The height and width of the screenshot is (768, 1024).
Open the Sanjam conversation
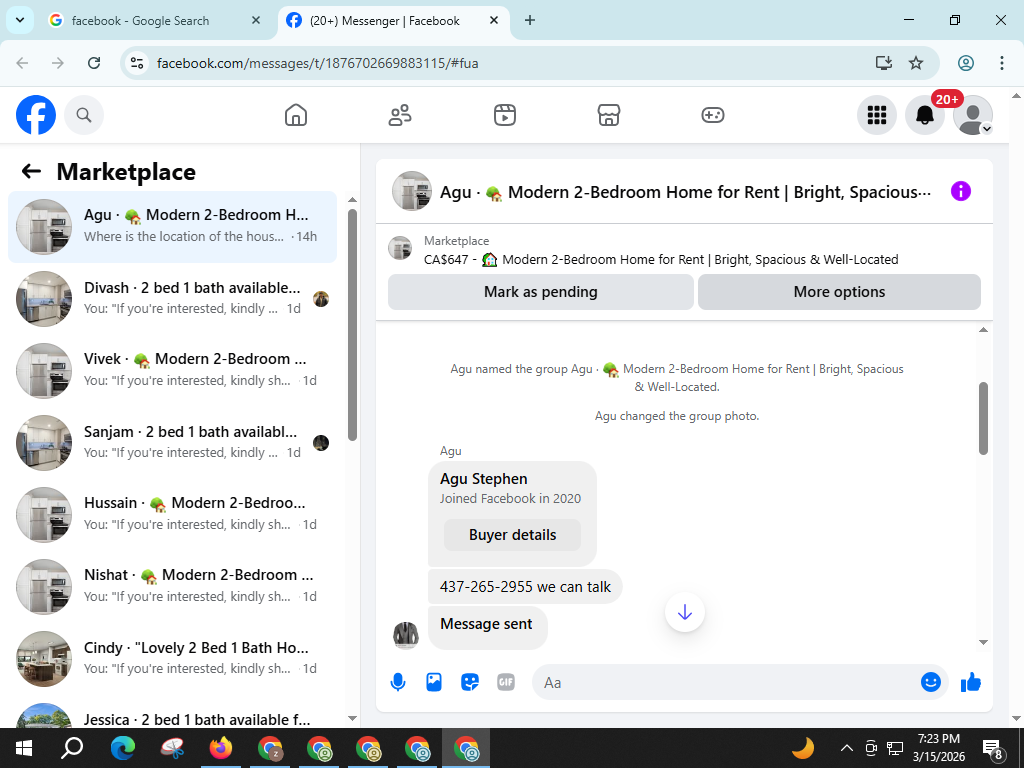click(172, 443)
